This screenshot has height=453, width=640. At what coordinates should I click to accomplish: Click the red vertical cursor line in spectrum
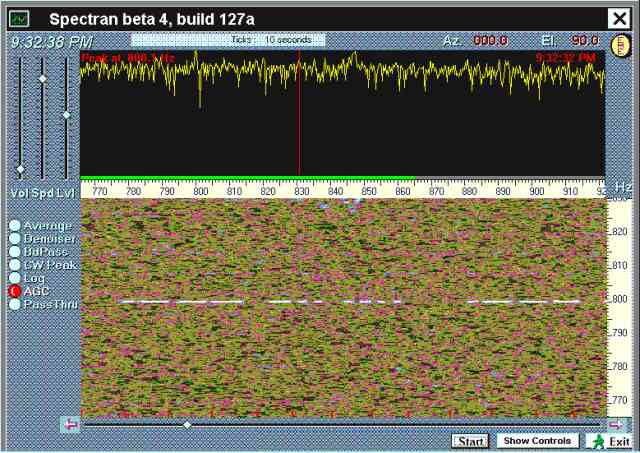tap(299, 113)
